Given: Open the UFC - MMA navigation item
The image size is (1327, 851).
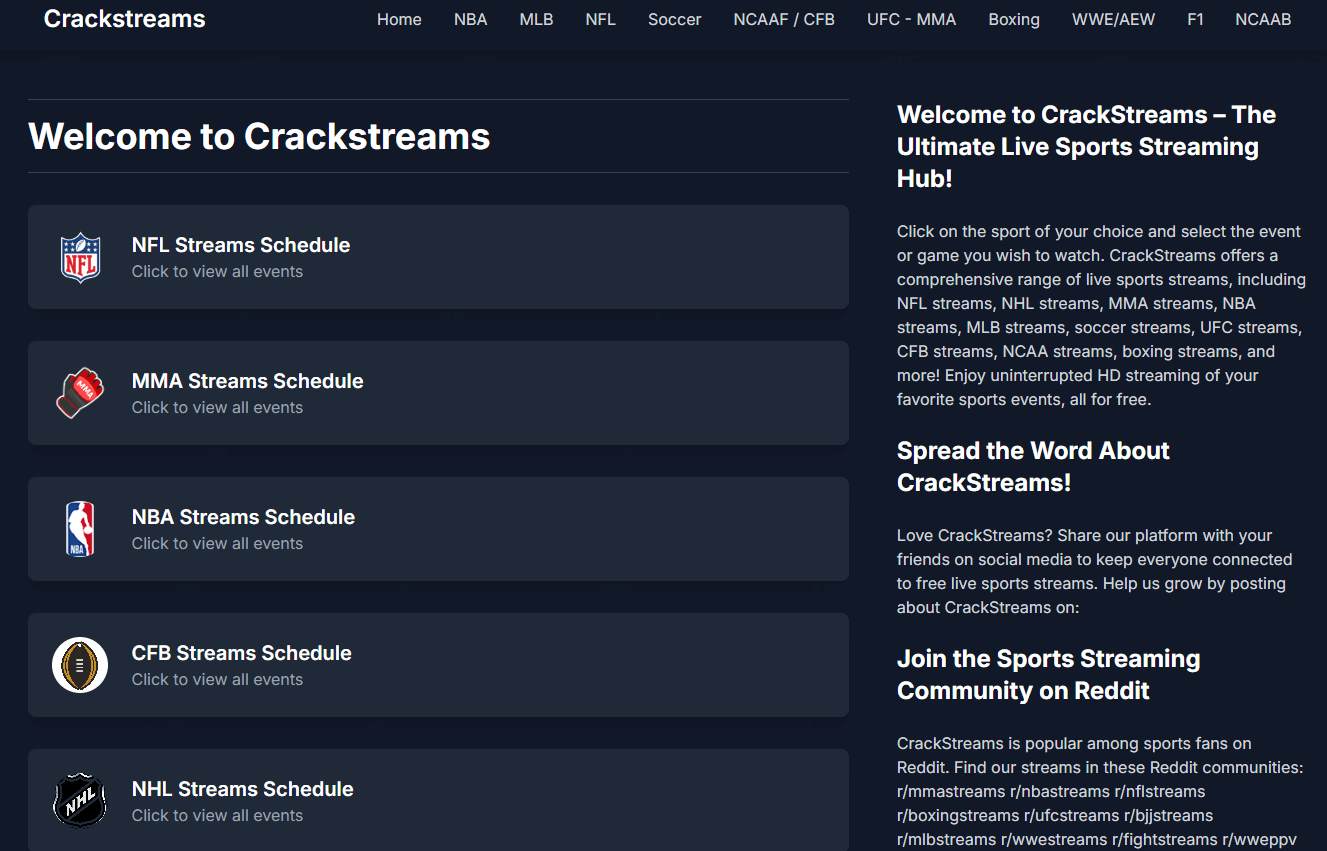Looking at the screenshot, I should pyautogui.click(x=912, y=19).
